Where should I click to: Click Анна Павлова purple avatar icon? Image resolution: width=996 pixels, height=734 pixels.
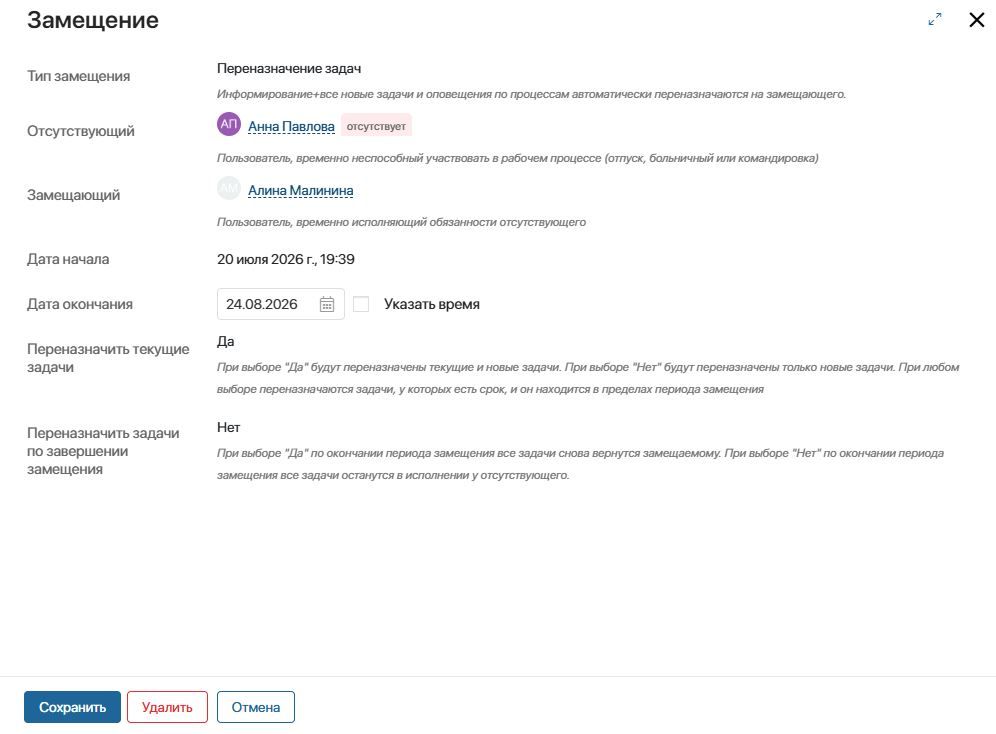[229, 124]
